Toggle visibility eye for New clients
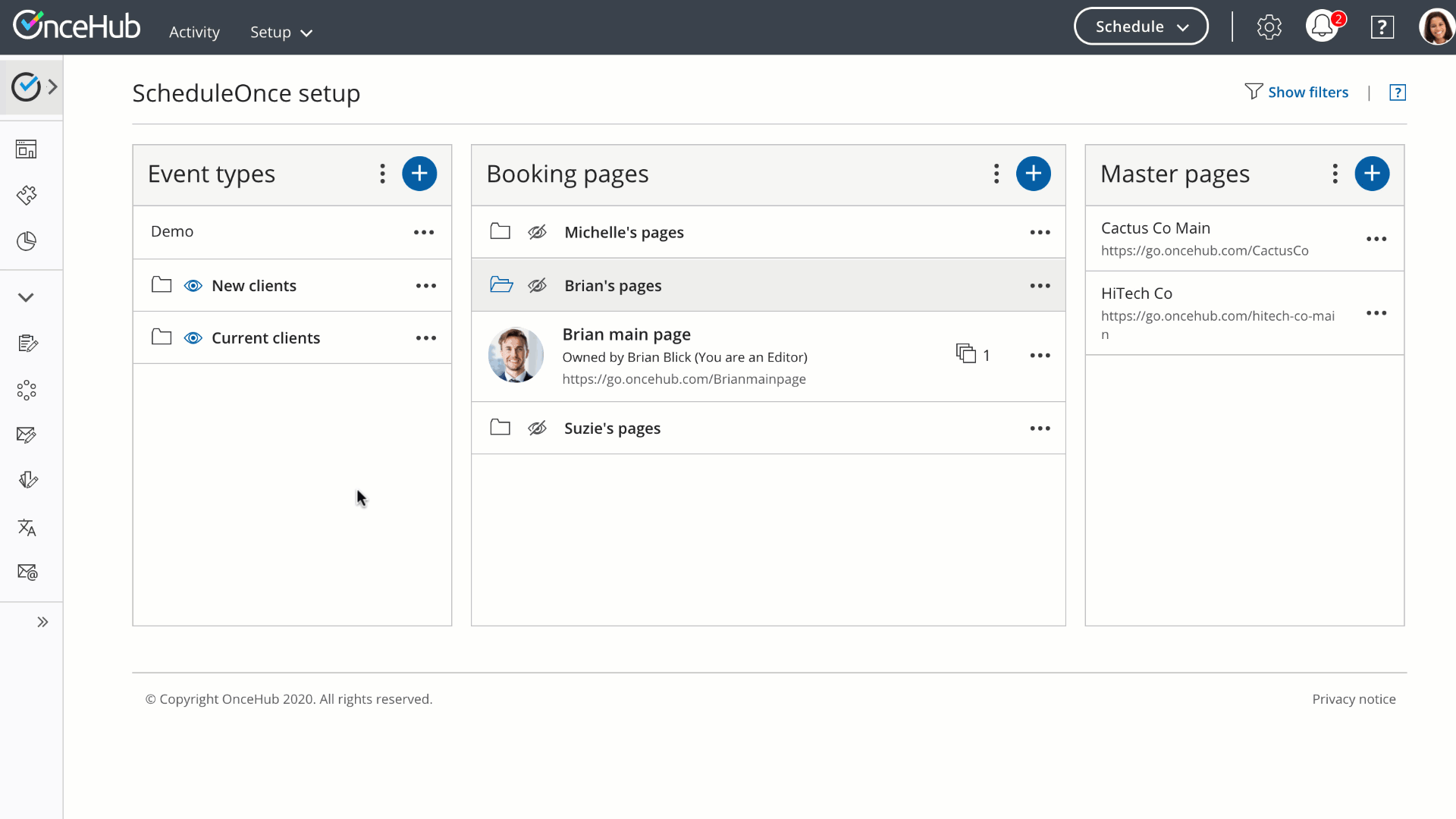The height and width of the screenshot is (819, 1456). [x=193, y=286]
